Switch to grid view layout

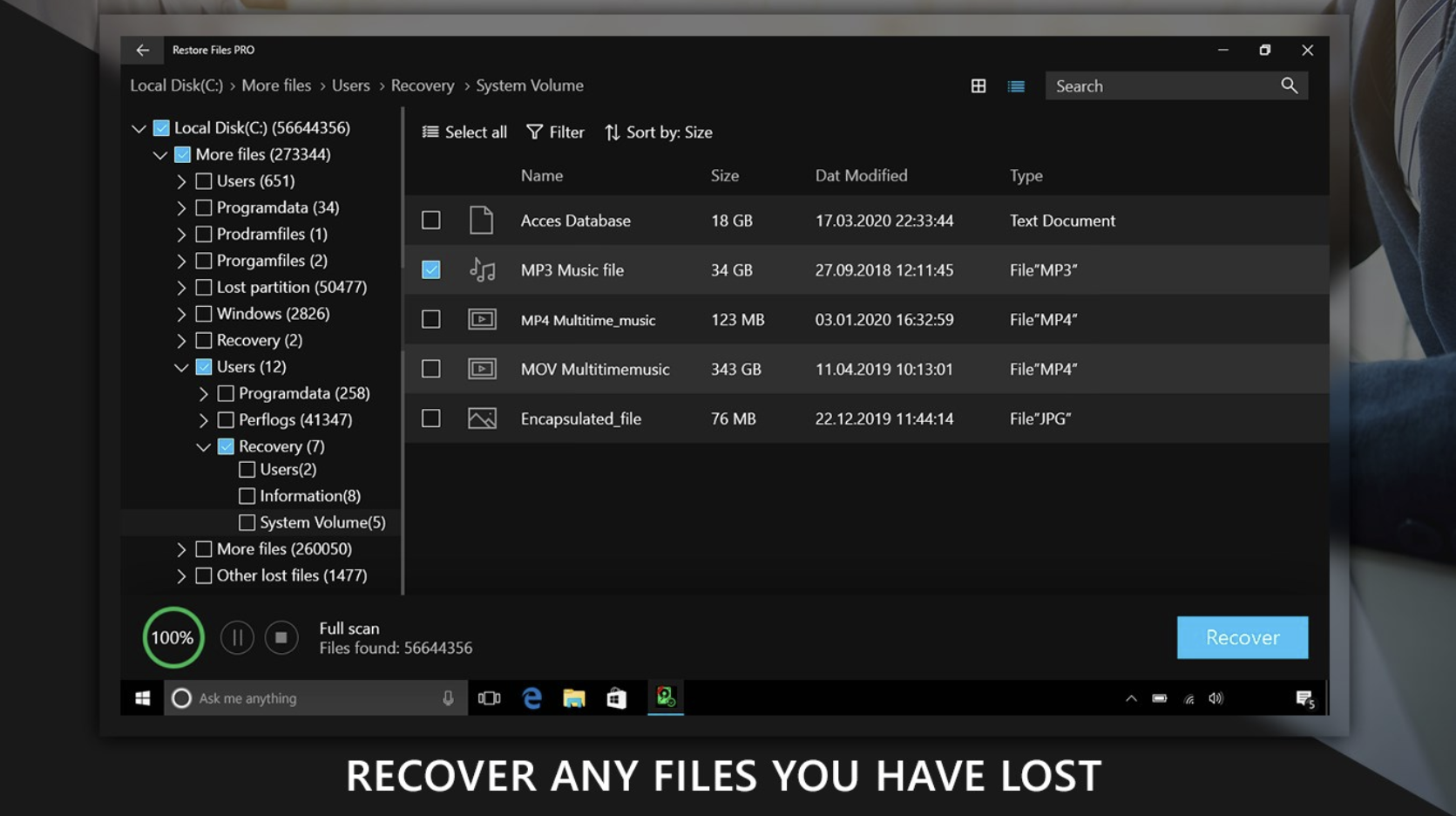pyautogui.click(x=979, y=86)
